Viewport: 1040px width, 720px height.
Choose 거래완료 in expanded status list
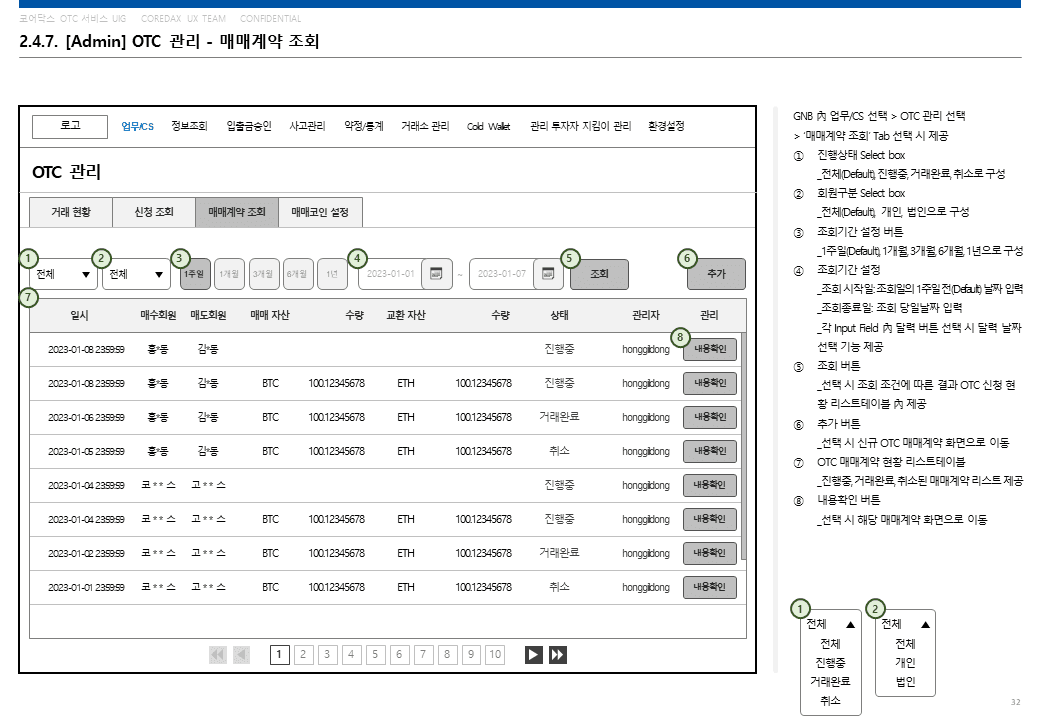coord(830,681)
